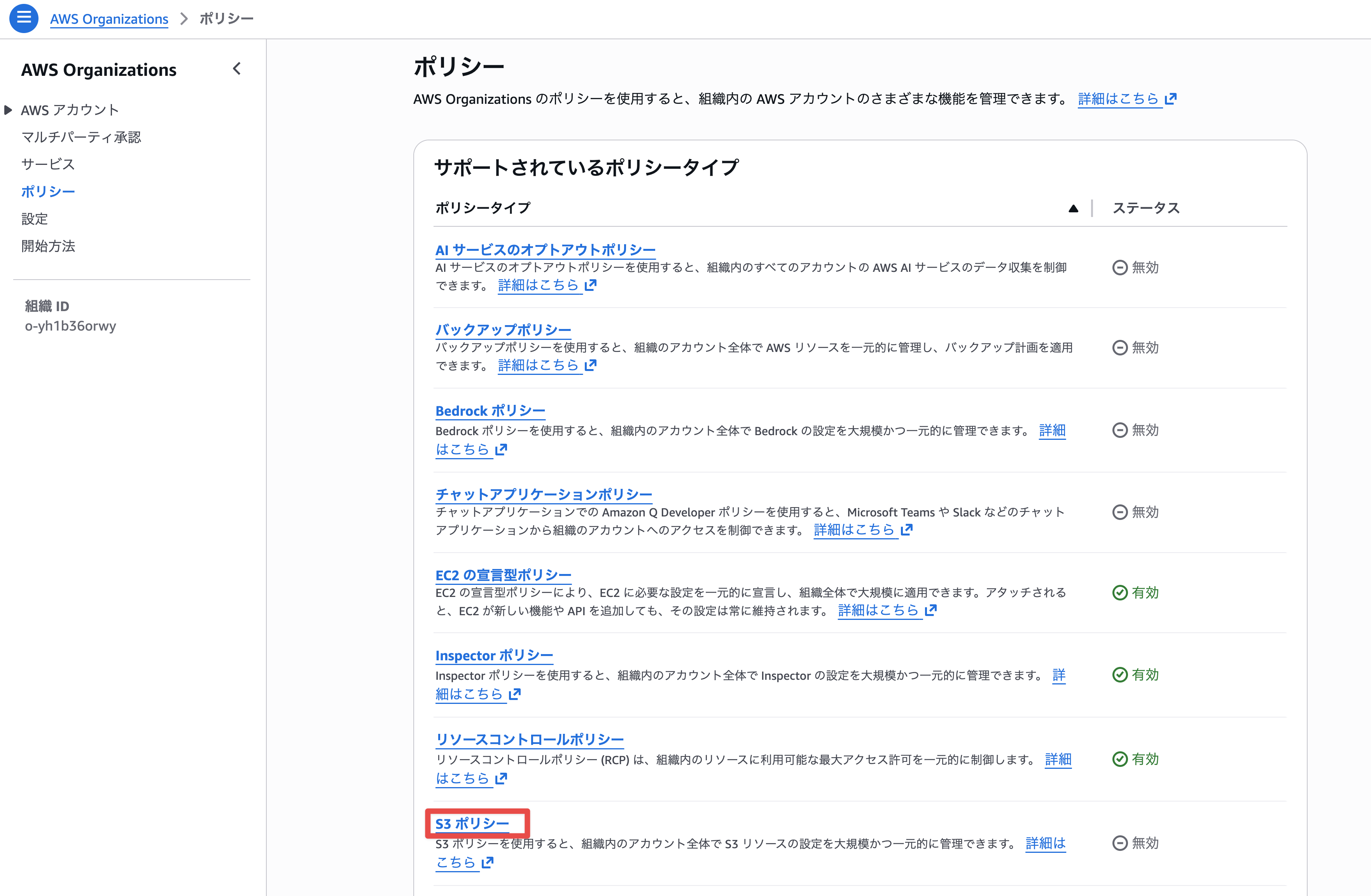Open マルチパーティ承認 in sidebar

(x=80, y=137)
